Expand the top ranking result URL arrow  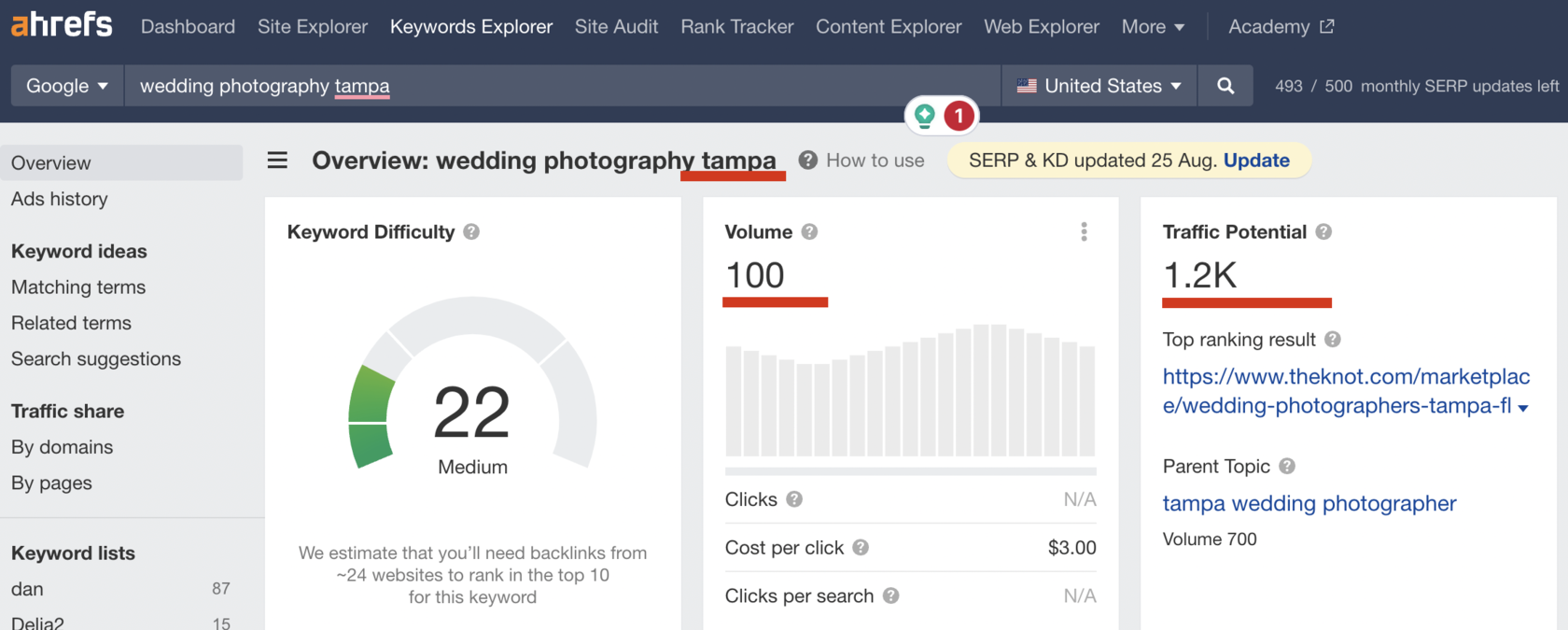point(1523,408)
